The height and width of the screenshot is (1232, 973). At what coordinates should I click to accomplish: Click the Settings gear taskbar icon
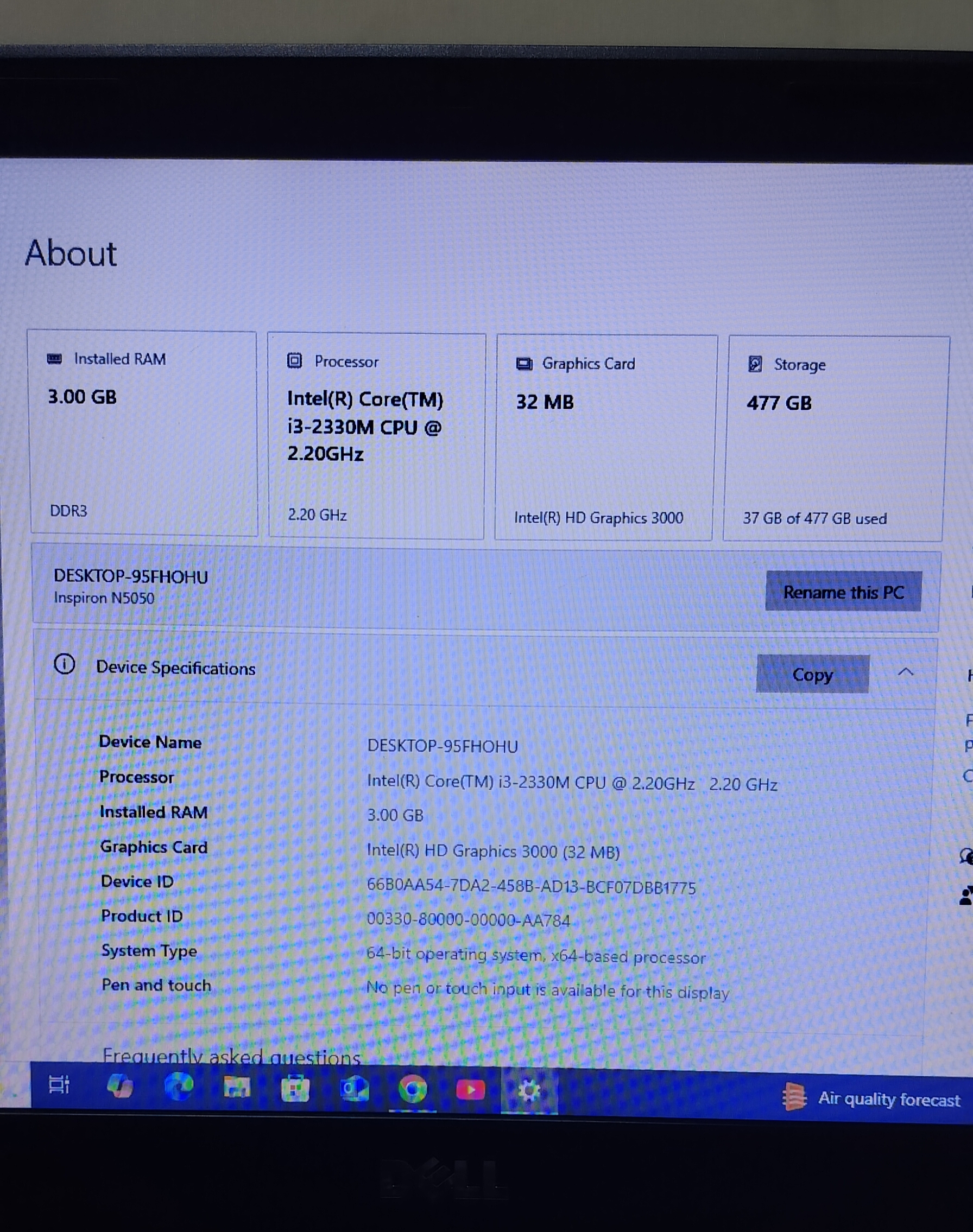click(529, 1091)
